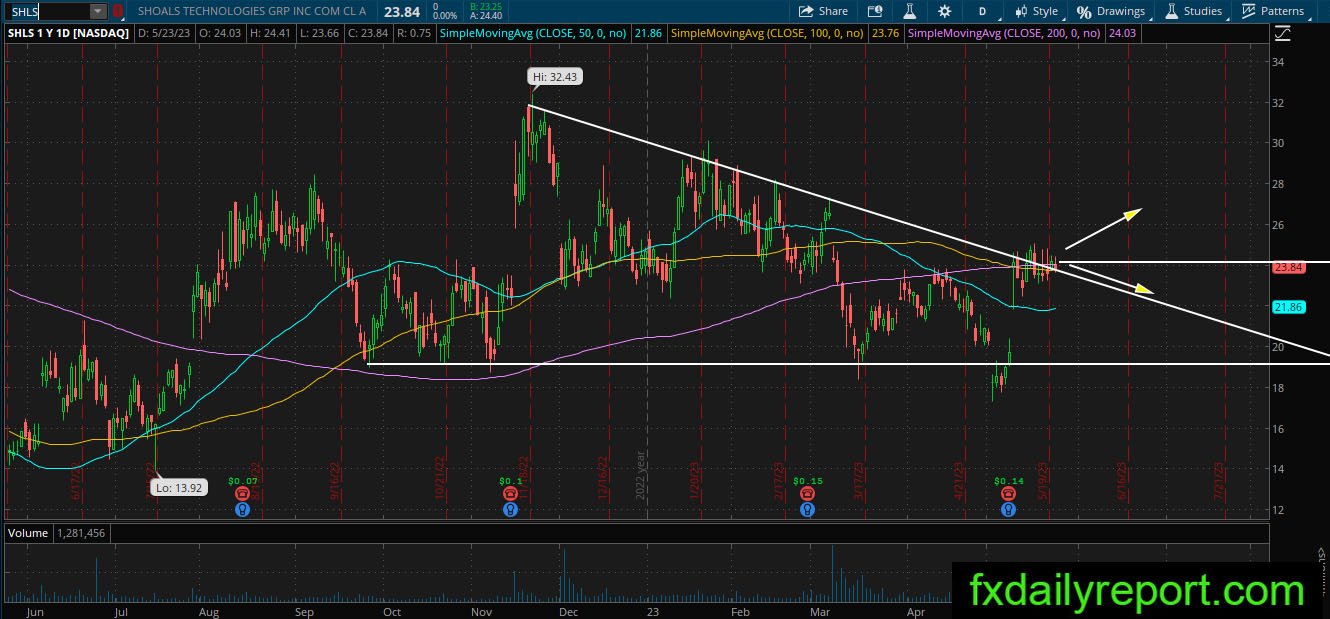Click the red 23.84 last price bubble
This screenshot has height=619, width=1330.
coord(1287,268)
